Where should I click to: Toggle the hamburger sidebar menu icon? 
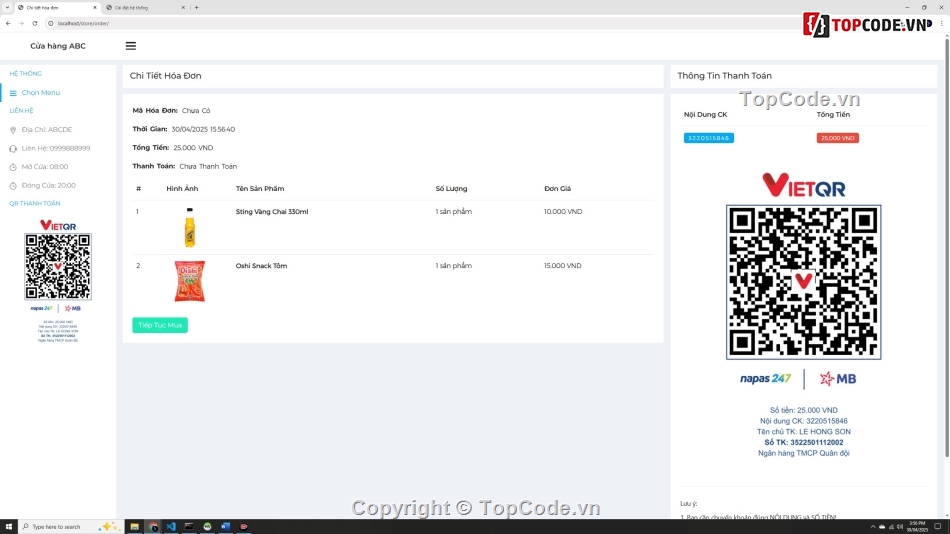coord(131,46)
